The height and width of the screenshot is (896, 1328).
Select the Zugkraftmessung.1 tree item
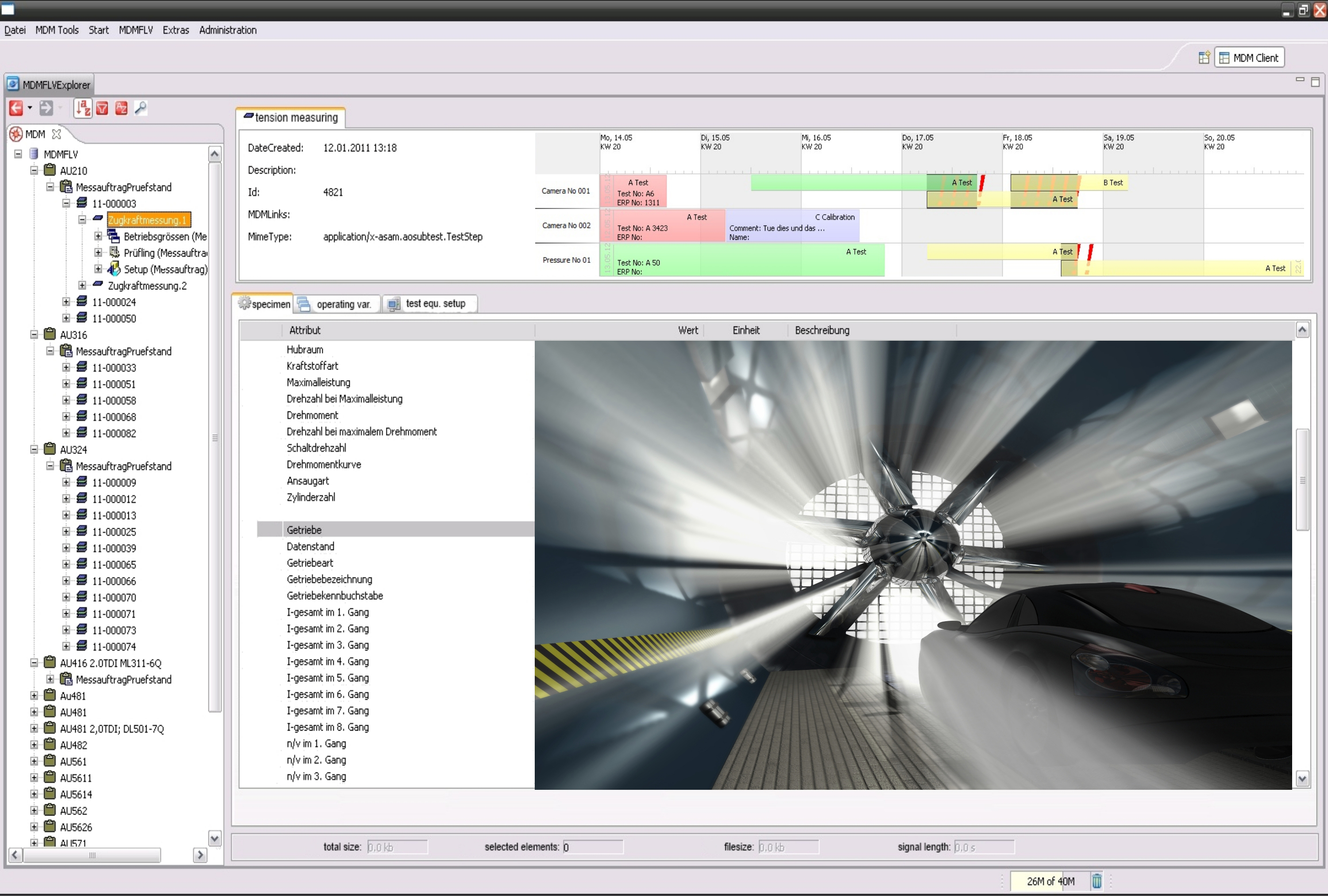149,220
